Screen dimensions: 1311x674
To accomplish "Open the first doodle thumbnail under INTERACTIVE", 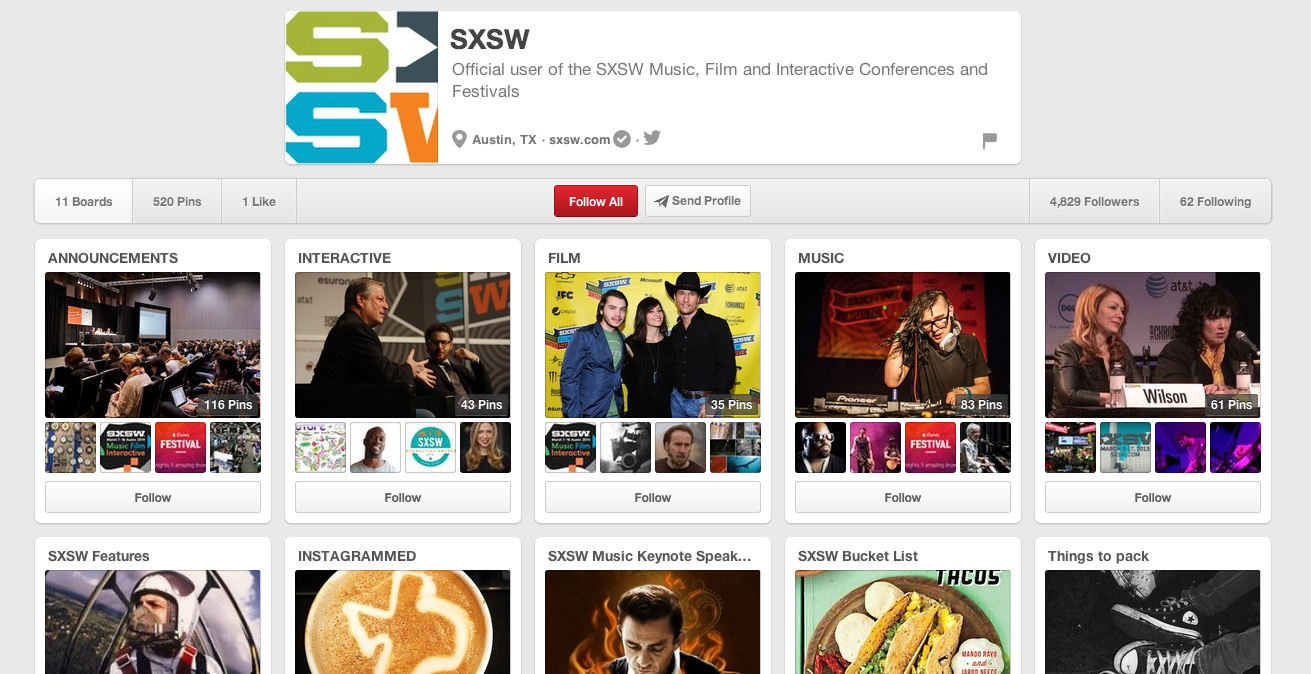I will coord(321,447).
